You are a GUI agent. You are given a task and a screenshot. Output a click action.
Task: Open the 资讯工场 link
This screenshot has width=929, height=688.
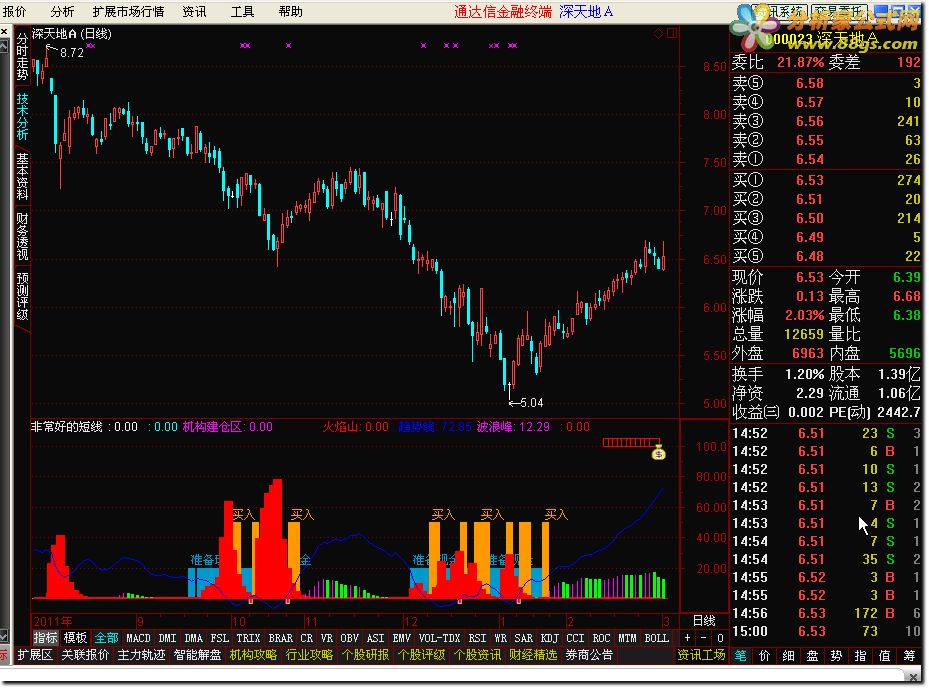point(701,655)
